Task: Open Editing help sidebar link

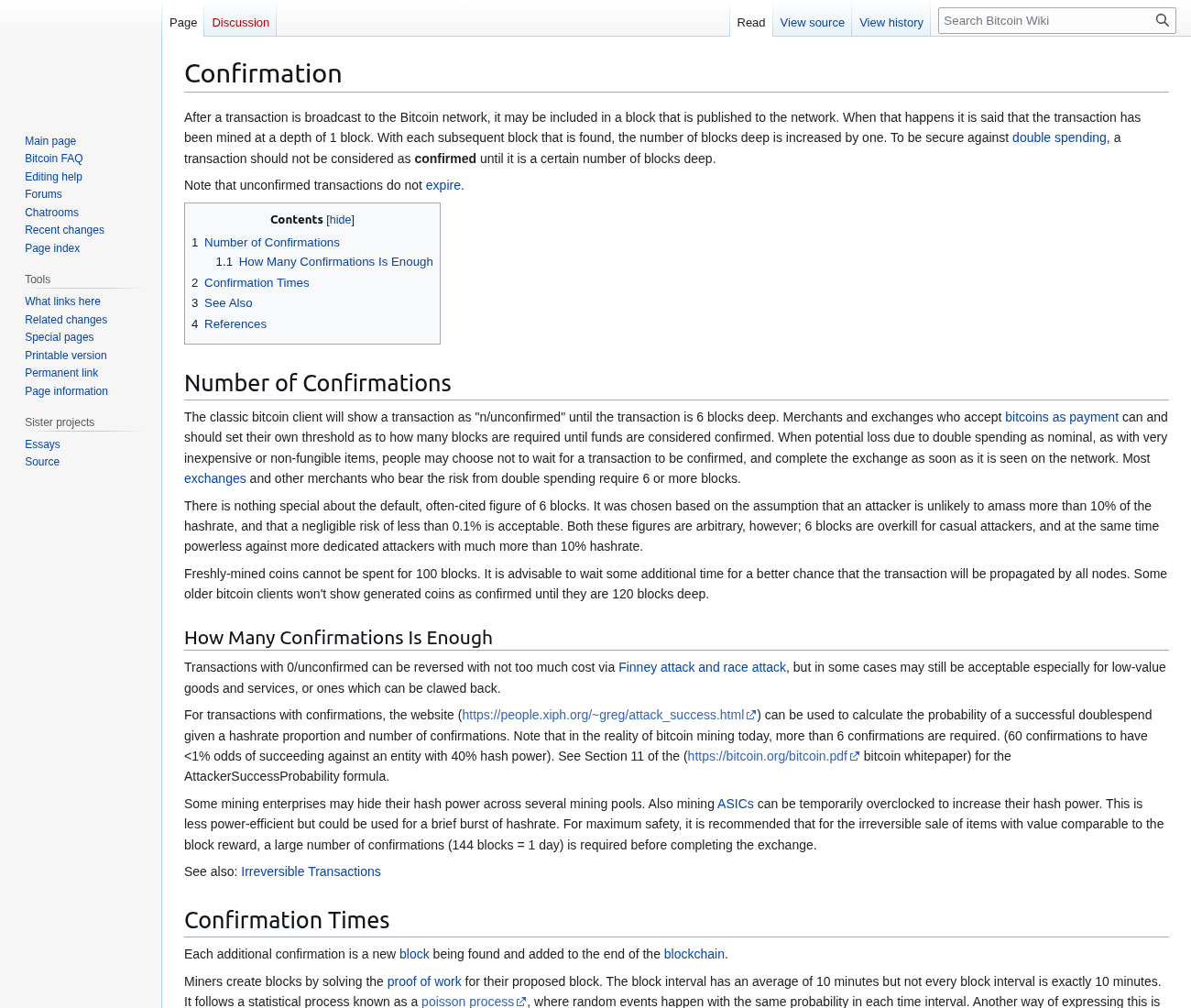Action: click(x=53, y=177)
